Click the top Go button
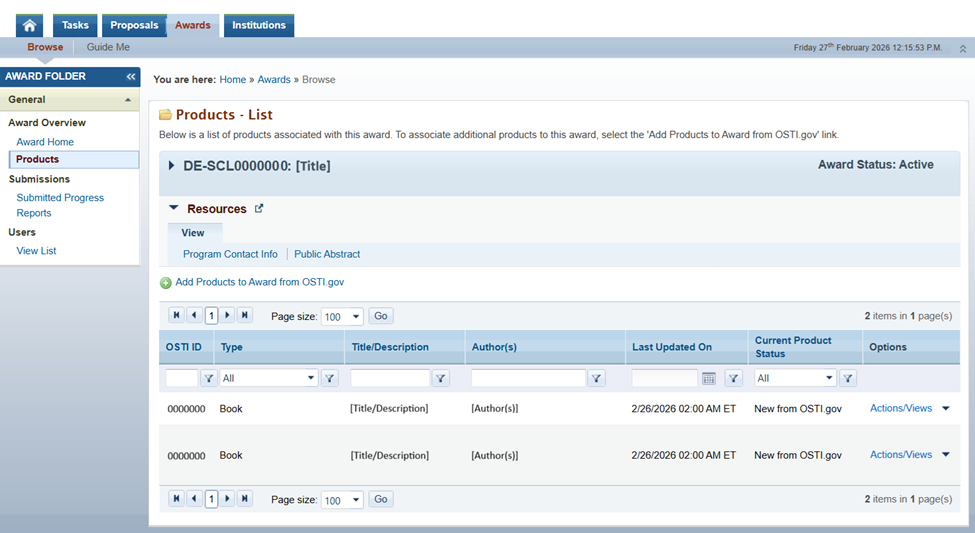 (x=381, y=316)
